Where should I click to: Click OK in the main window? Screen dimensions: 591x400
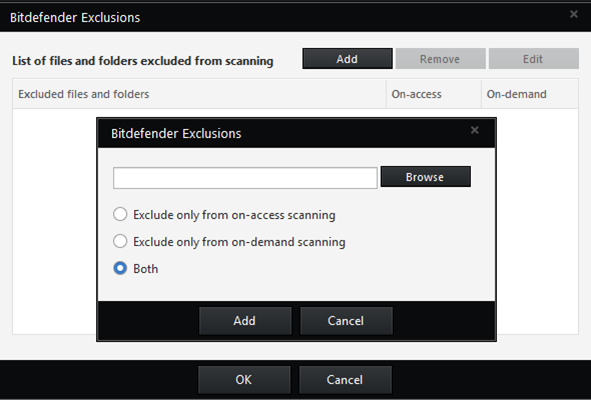click(244, 380)
